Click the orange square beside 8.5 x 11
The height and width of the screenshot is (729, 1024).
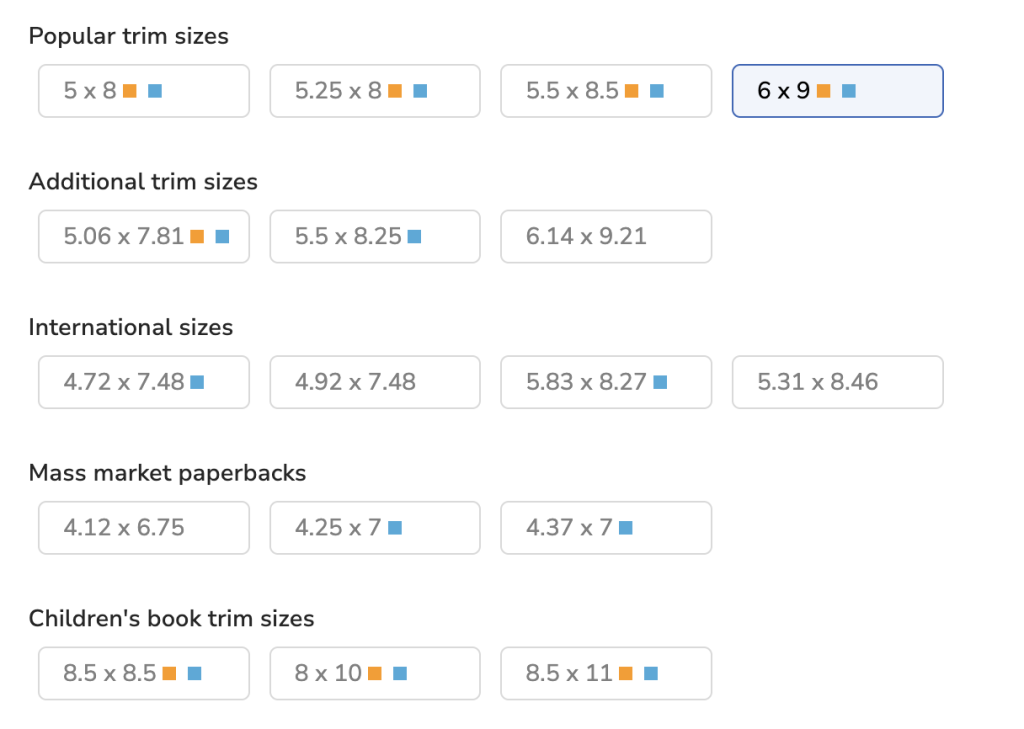[x=626, y=674]
